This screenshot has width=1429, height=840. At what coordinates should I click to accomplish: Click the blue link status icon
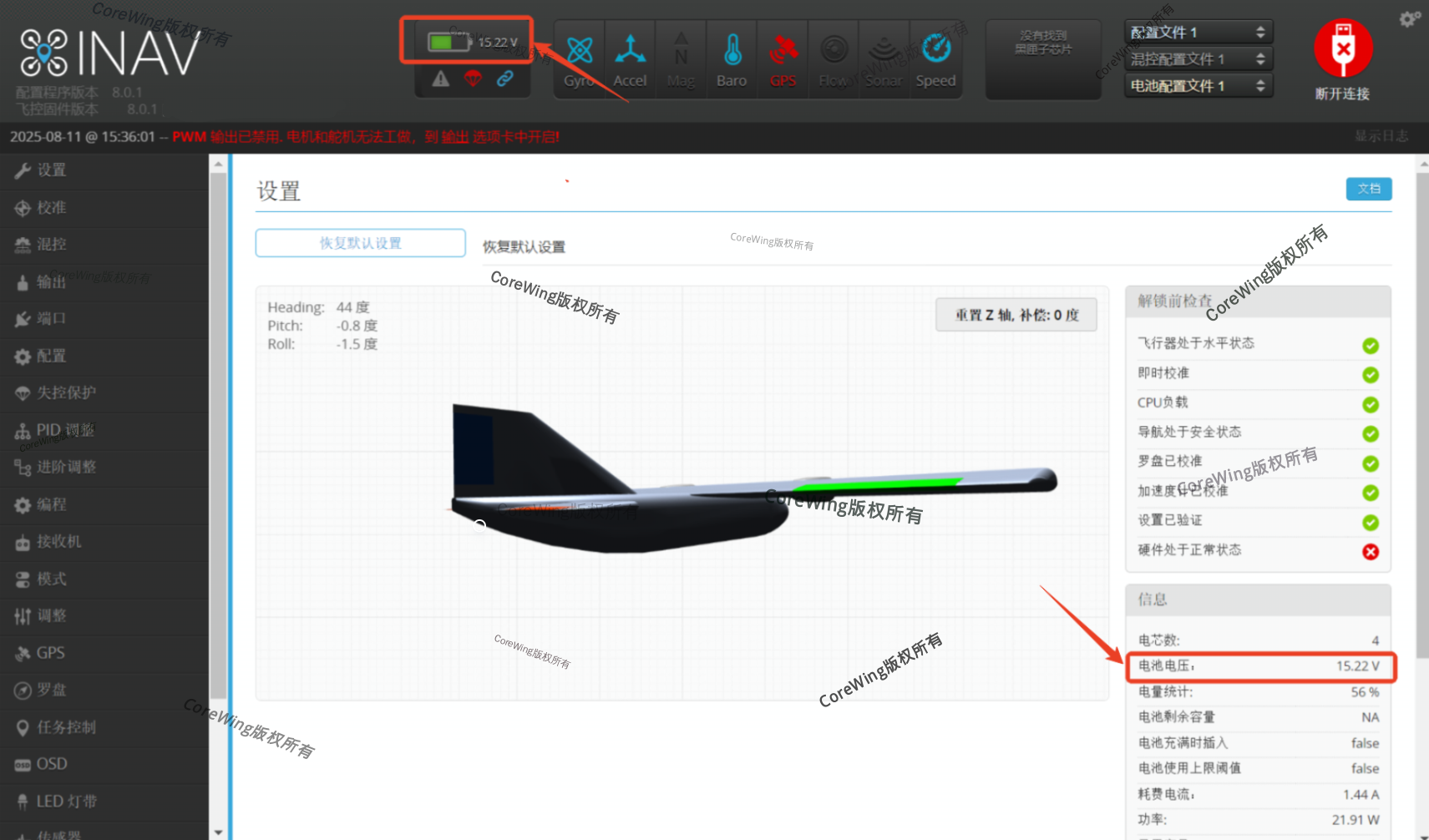[x=504, y=79]
